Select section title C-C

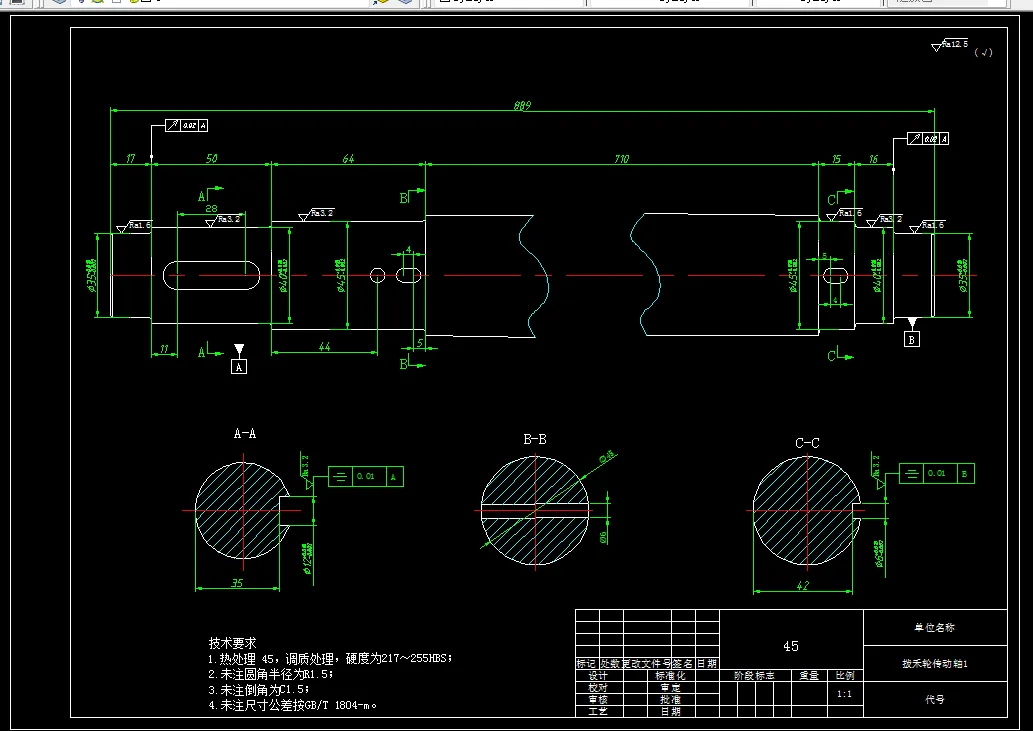[x=807, y=443]
